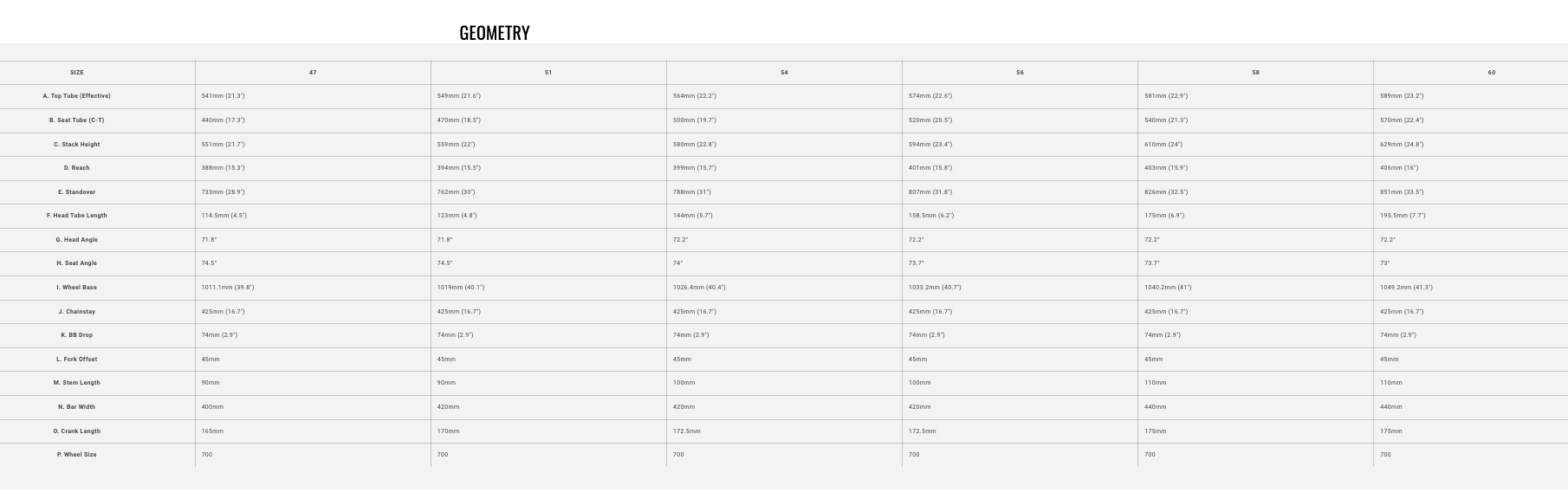The width and height of the screenshot is (1568, 499).
Task: Click the 165mm crank length cell
Action: [x=212, y=431]
